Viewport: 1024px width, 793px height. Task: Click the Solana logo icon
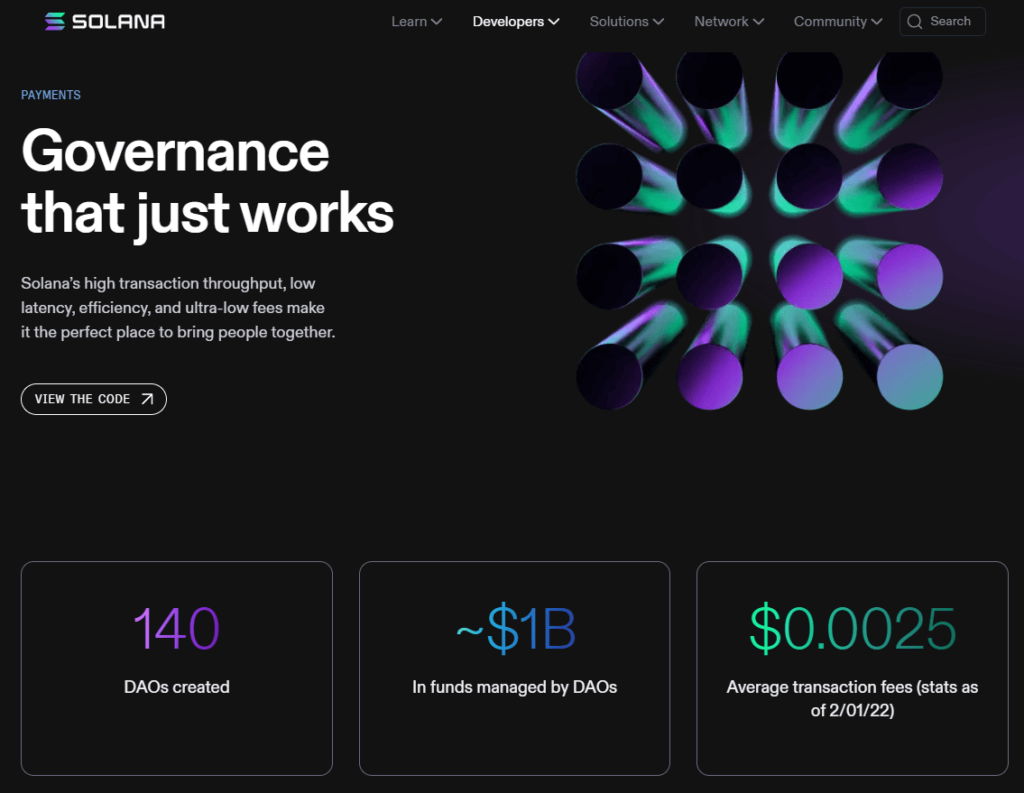[x=55, y=22]
